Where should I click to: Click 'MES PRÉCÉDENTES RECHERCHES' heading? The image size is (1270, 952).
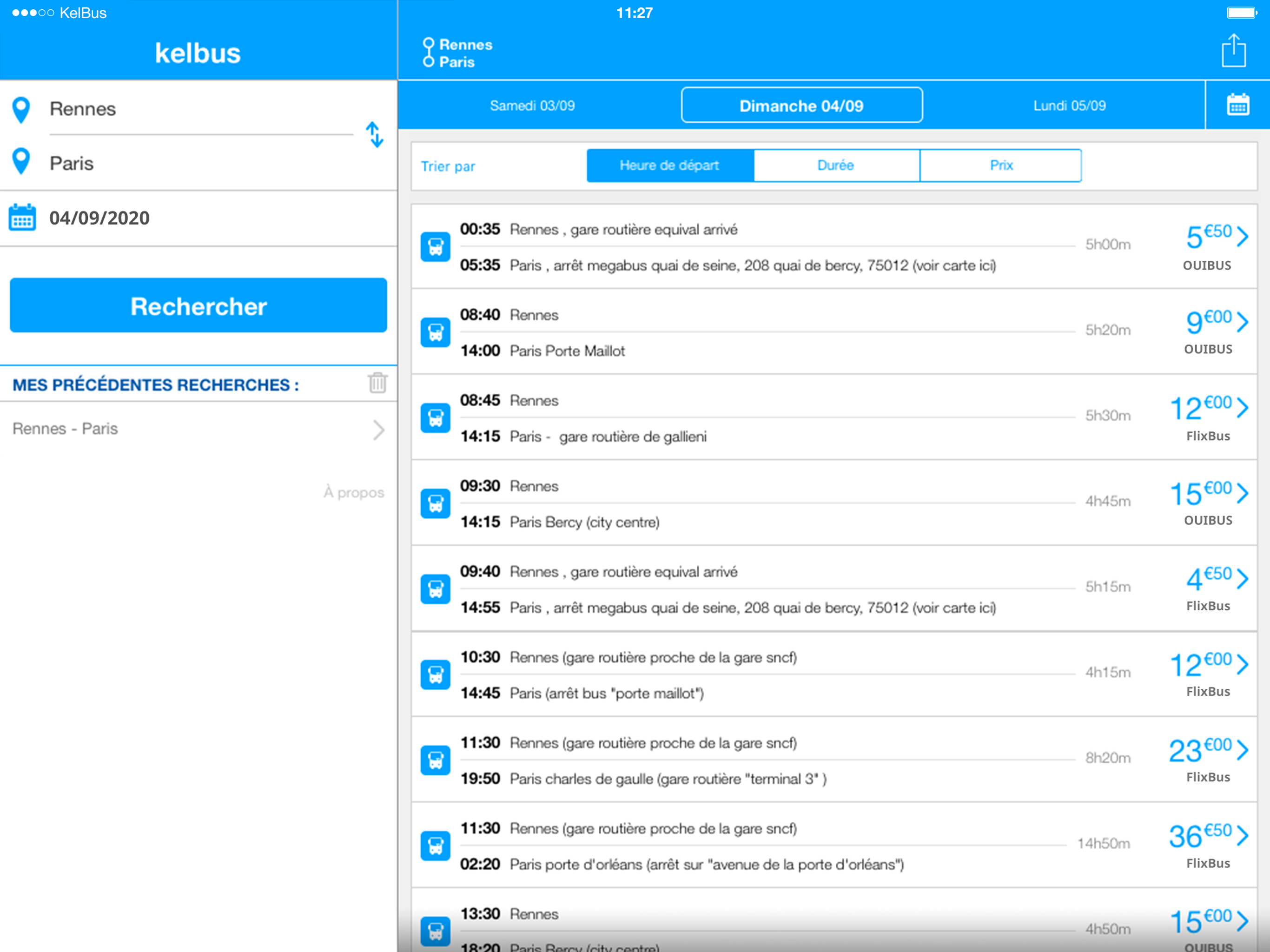point(156,385)
